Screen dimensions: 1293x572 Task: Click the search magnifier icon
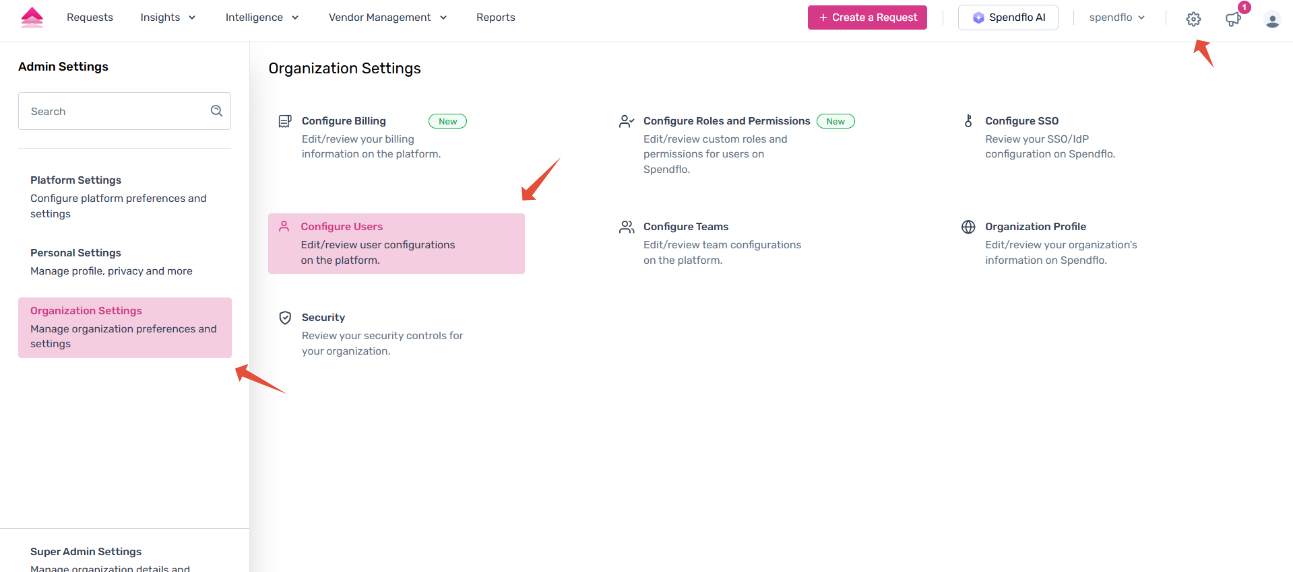(216, 111)
